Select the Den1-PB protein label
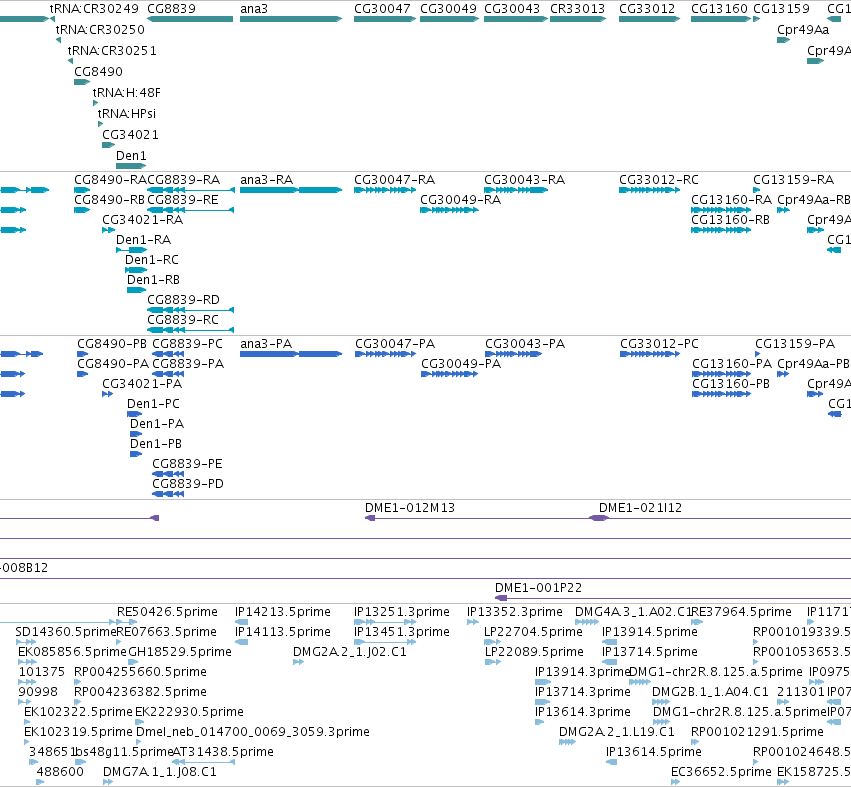Screen dimensions: 851x787 (156, 443)
